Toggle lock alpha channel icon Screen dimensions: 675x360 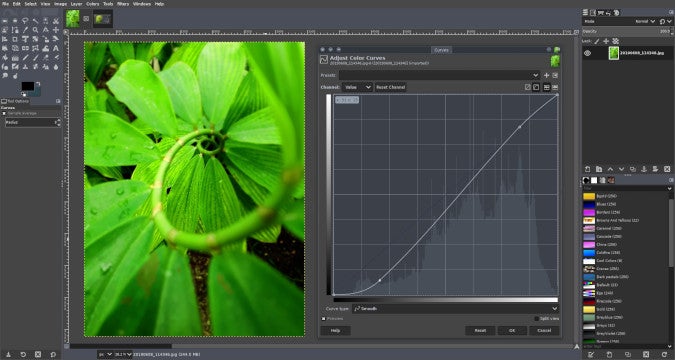click(x=616, y=41)
